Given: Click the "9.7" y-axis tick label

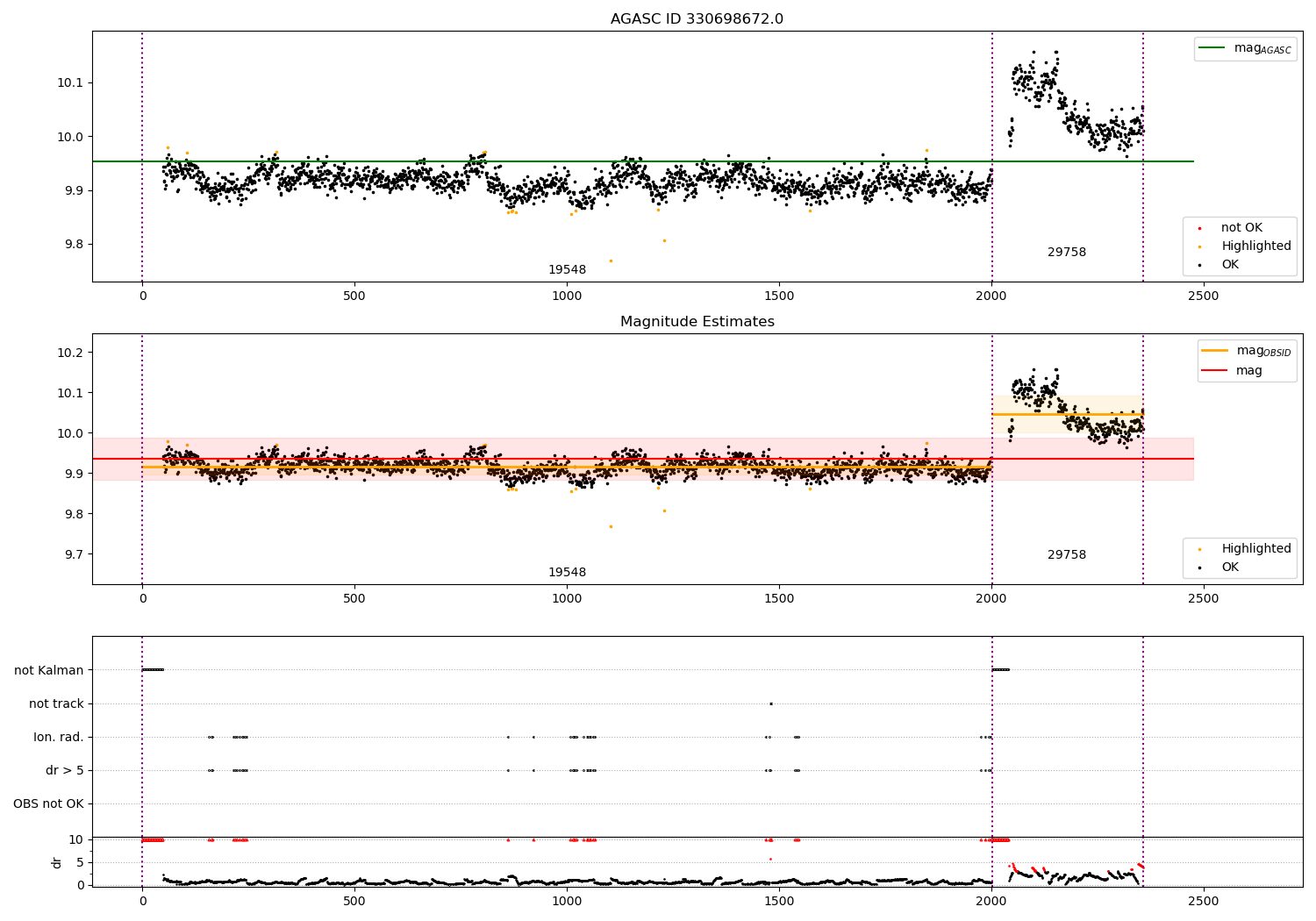Looking at the screenshot, I should [x=74, y=554].
